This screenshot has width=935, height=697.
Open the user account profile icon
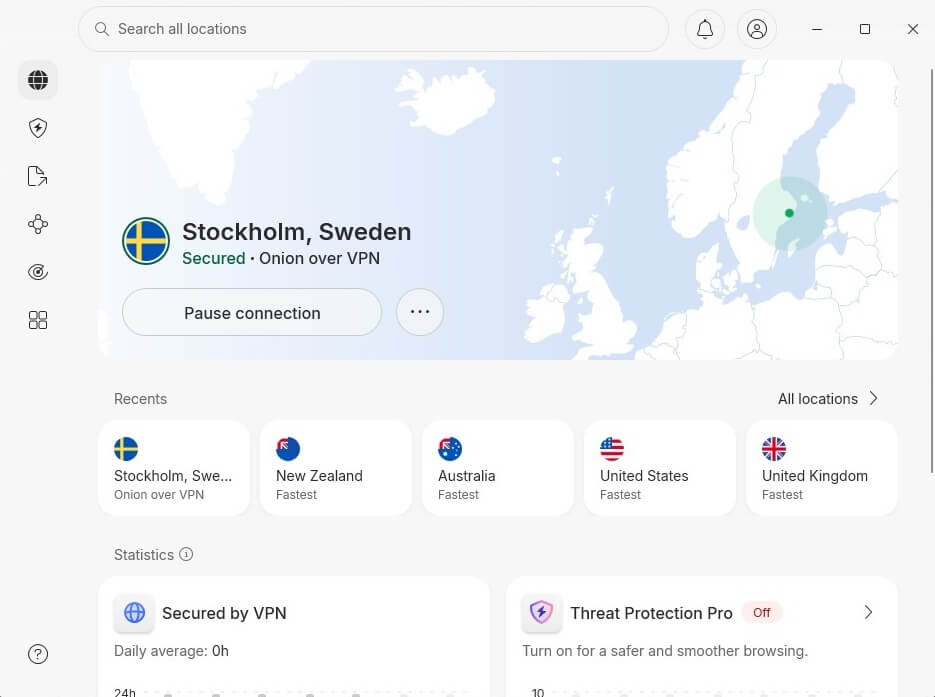tap(757, 29)
